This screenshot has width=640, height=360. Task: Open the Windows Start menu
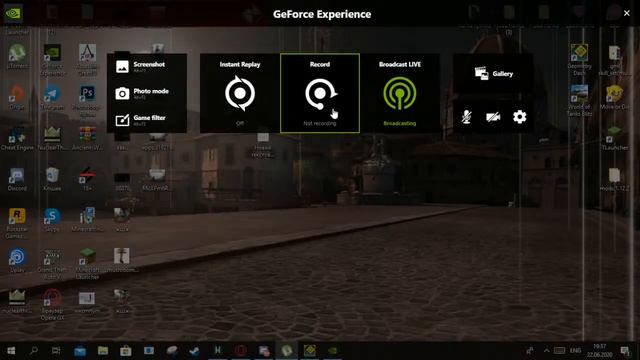(x=11, y=351)
